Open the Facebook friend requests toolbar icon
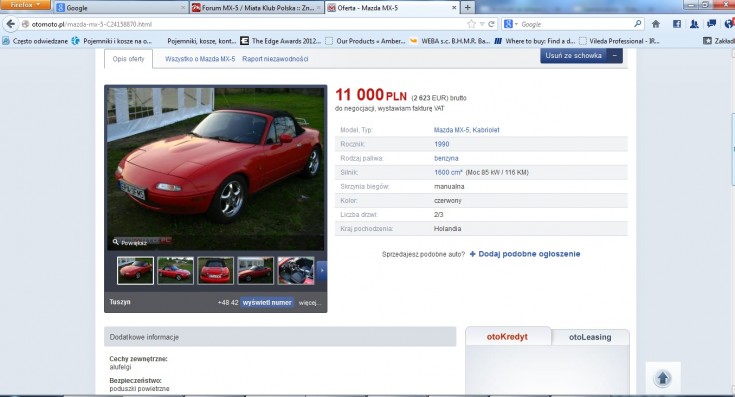The width and height of the screenshot is (735, 397). click(694, 24)
